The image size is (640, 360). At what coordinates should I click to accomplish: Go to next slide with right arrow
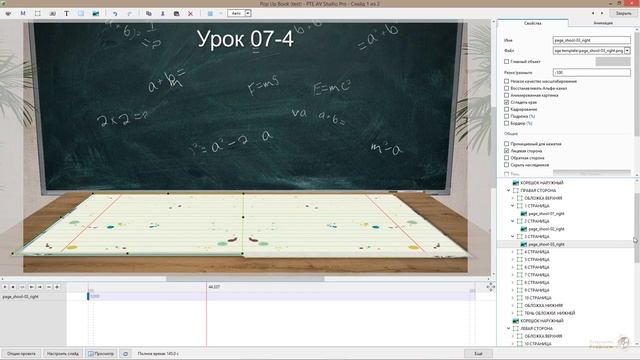tap(602, 13)
